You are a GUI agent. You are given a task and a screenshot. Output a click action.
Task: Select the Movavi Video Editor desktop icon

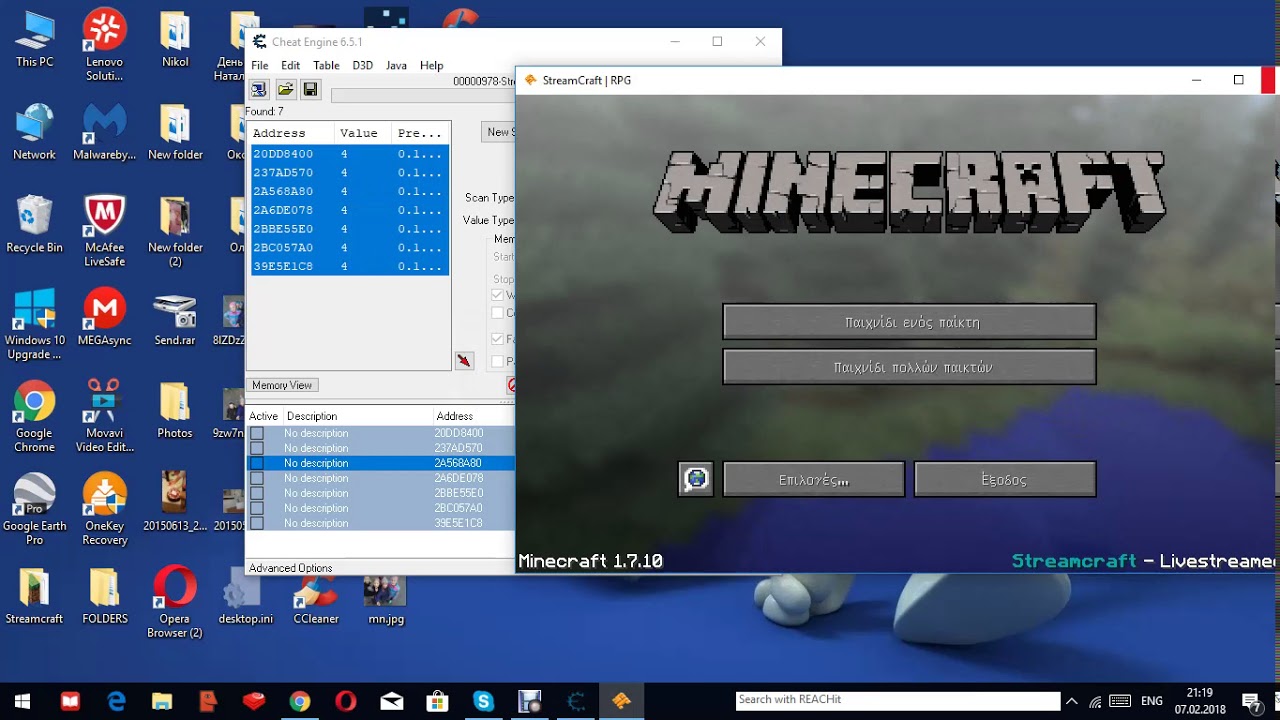coord(104,417)
